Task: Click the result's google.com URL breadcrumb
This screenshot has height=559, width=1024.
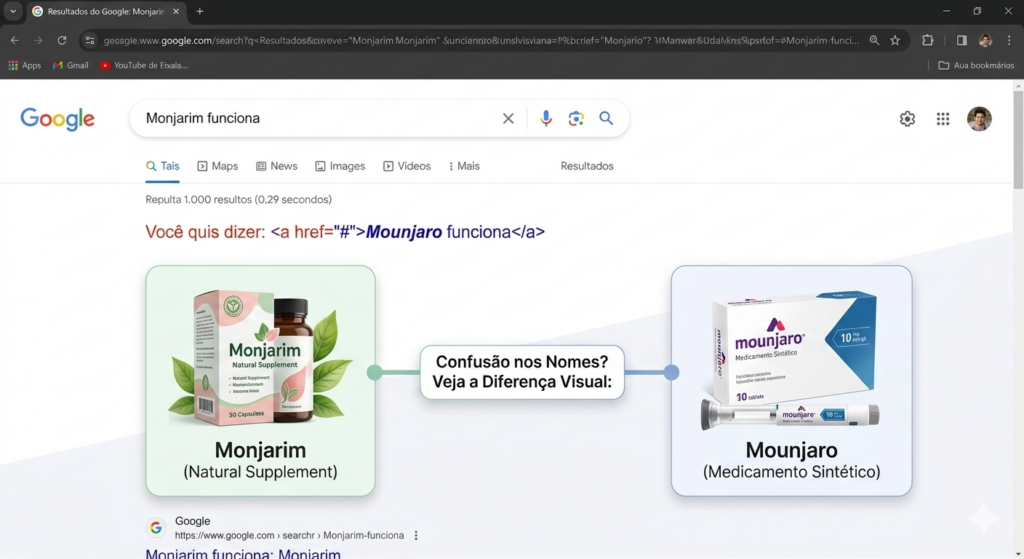Action: [x=289, y=535]
